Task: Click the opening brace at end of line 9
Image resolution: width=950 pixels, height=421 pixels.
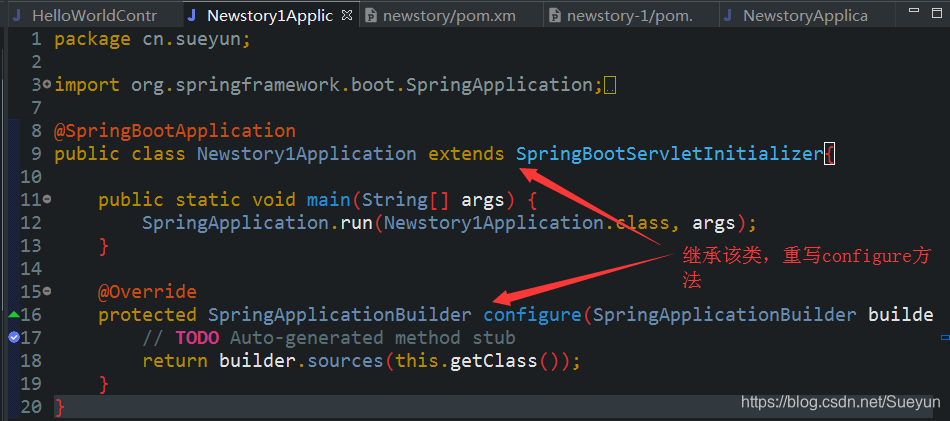Action: [x=829, y=154]
